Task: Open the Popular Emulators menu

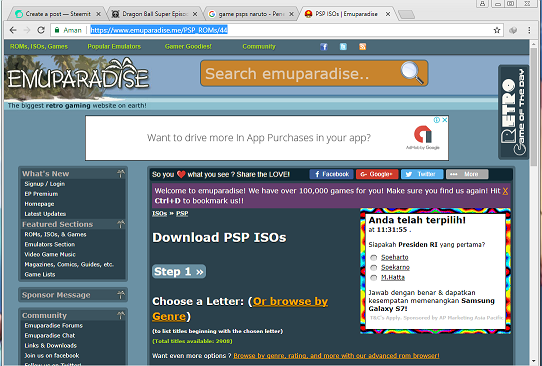Action: coord(114,47)
